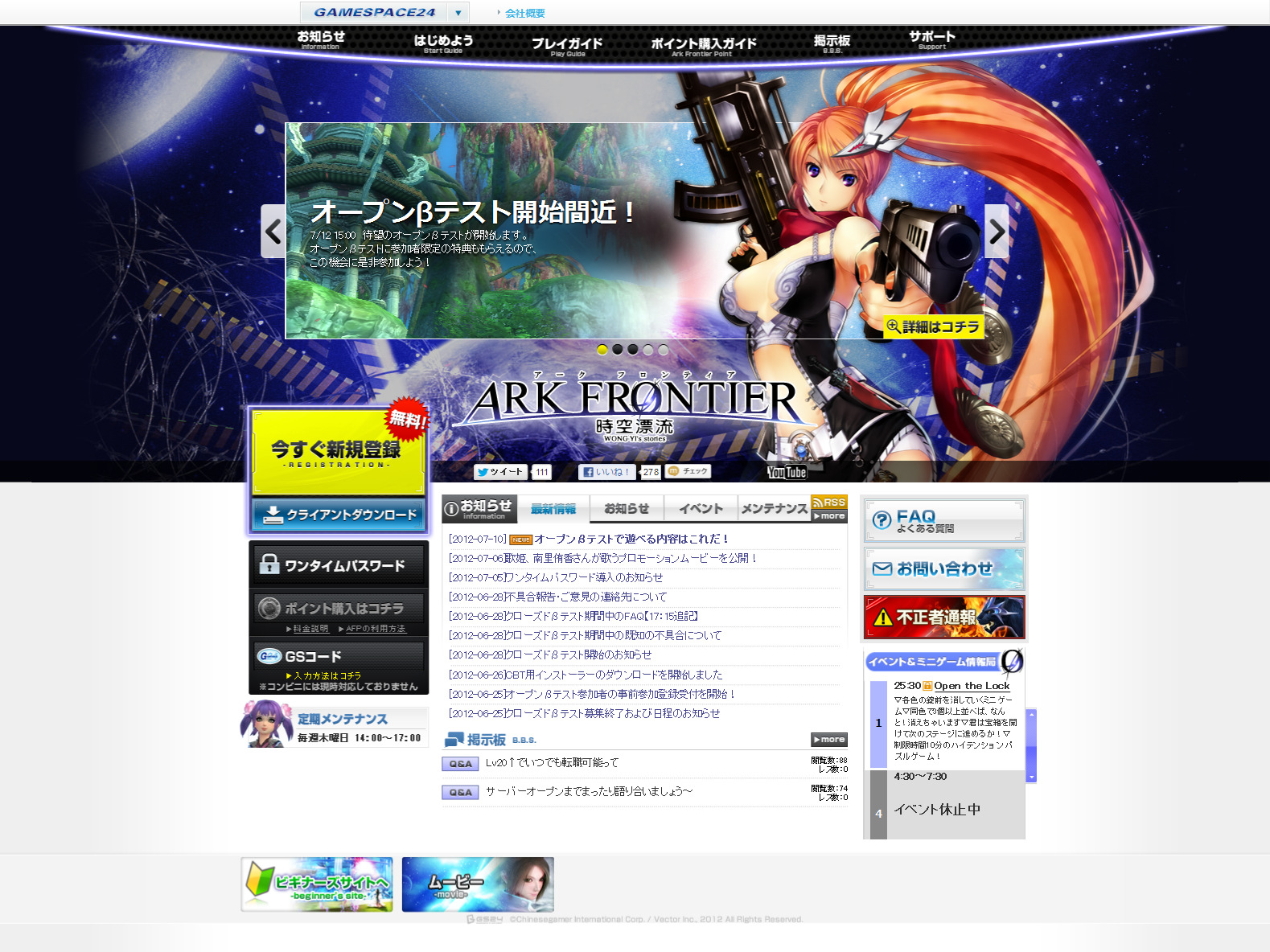Click the RSS feed icon

(x=829, y=502)
